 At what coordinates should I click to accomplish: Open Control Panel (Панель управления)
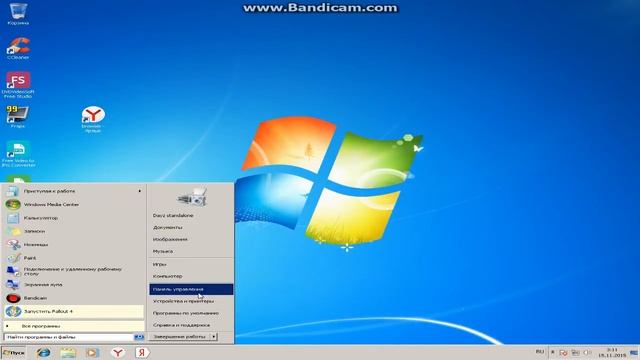tap(191, 289)
